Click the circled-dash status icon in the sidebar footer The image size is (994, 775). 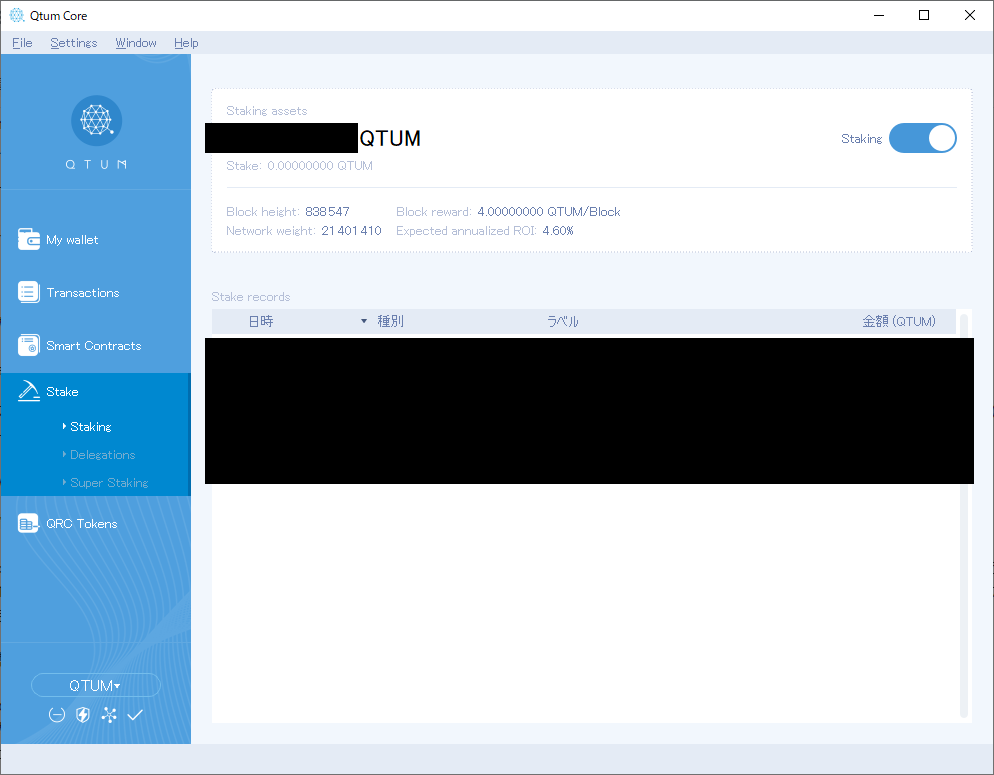[x=57, y=715]
